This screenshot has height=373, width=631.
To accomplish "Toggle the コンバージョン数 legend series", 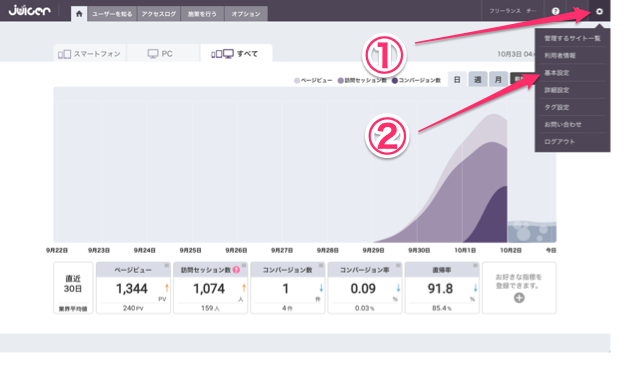I will (417, 80).
